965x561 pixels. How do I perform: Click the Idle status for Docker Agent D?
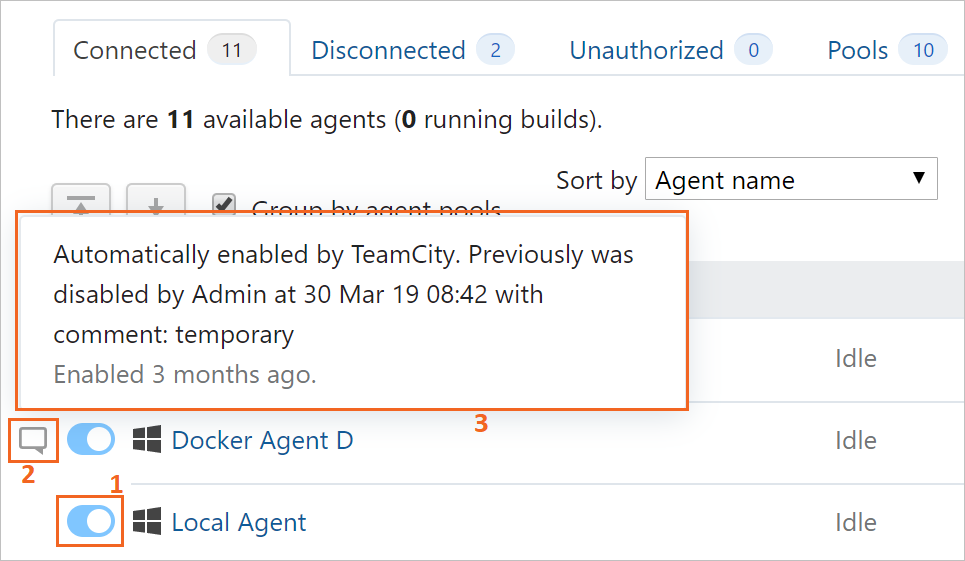[855, 440]
